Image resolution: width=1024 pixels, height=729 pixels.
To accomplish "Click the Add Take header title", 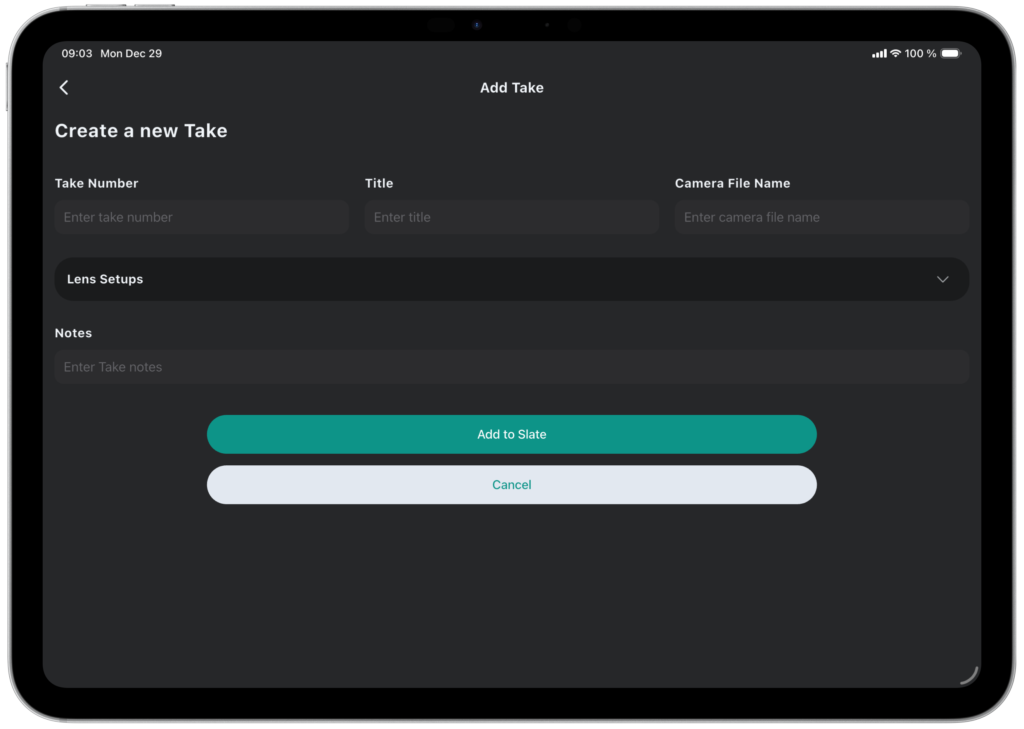I will 511,88.
